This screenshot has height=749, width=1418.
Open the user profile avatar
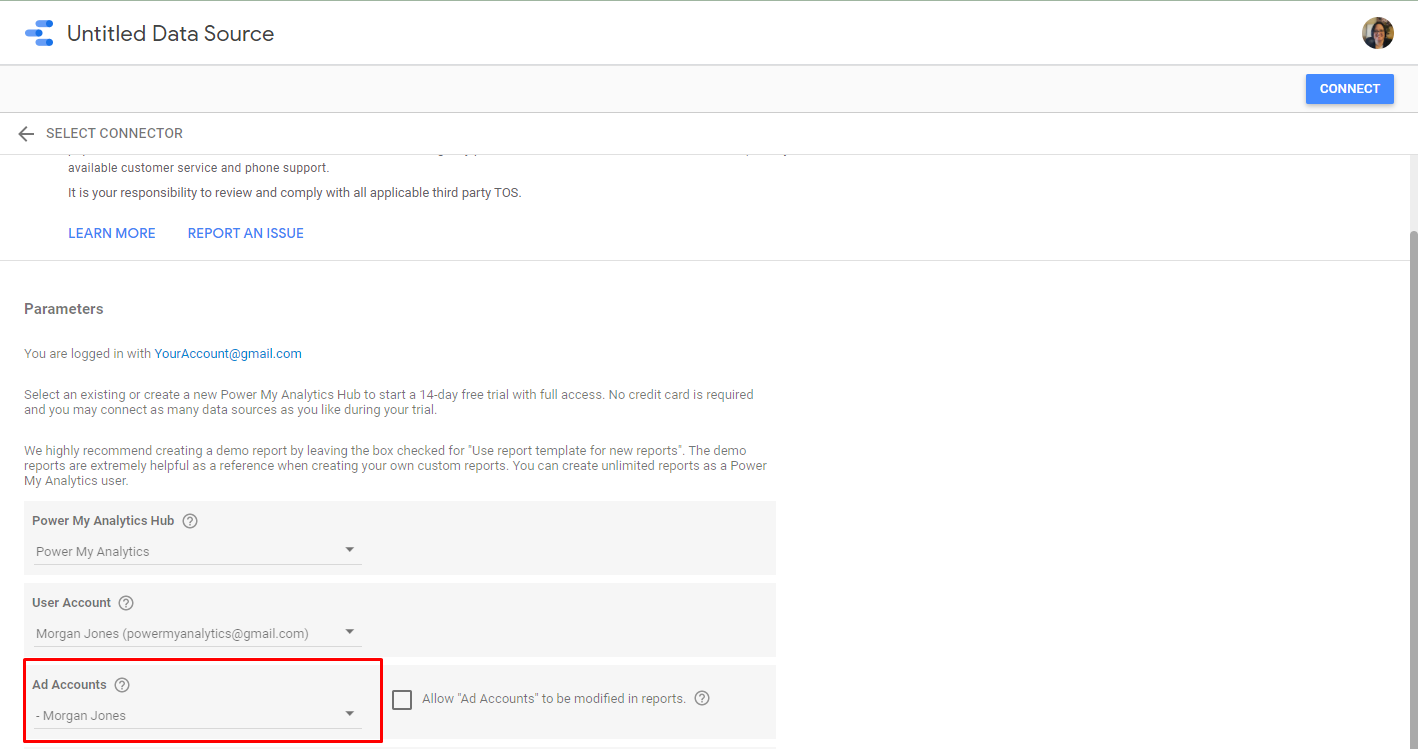click(x=1377, y=33)
